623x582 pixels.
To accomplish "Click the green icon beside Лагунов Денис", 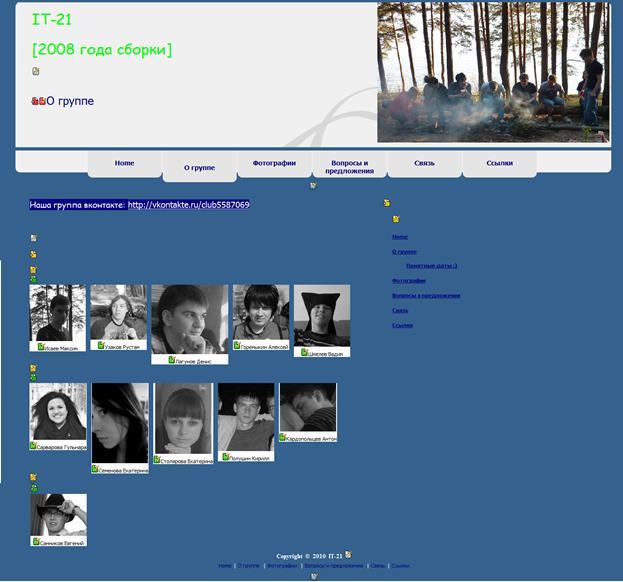I will tap(172, 359).
